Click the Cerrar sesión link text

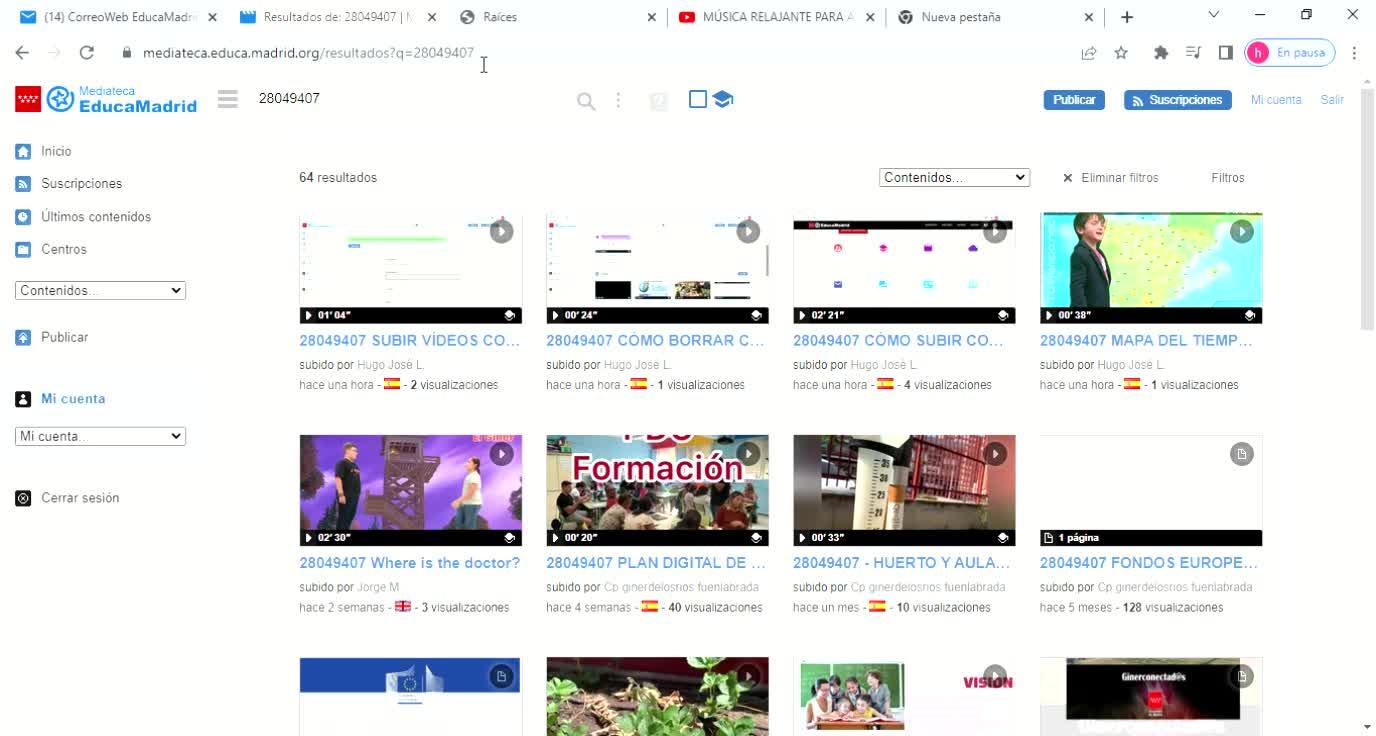(80, 498)
